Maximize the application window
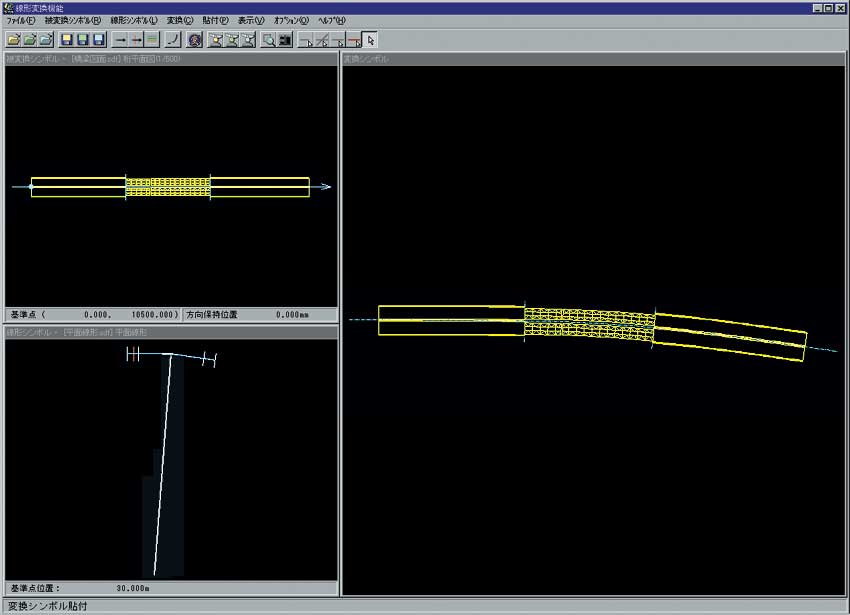This screenshot has width=850, height=615. click(x=828, y=8)
